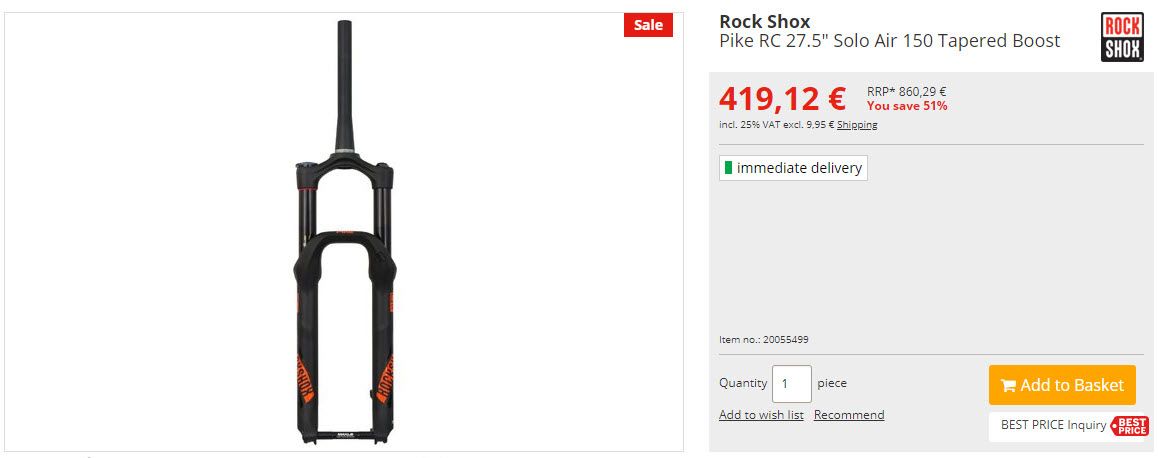Add item to wish list
This screenshot has width=1158, height=458.
tap(761, 415)
